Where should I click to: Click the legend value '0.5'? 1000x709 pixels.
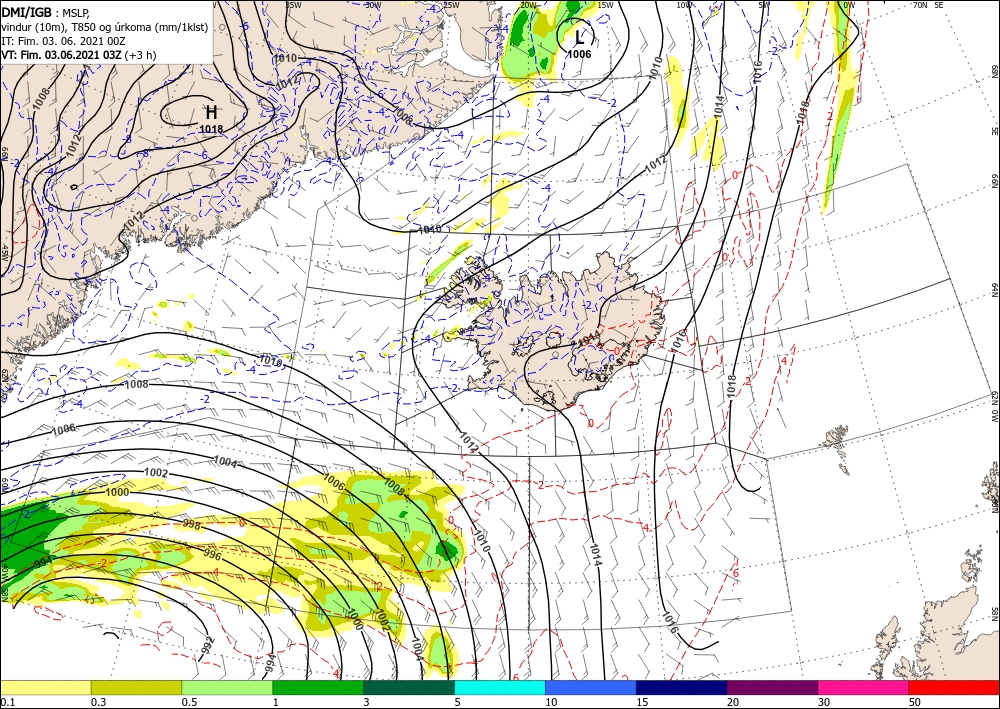tap(188, 702)
